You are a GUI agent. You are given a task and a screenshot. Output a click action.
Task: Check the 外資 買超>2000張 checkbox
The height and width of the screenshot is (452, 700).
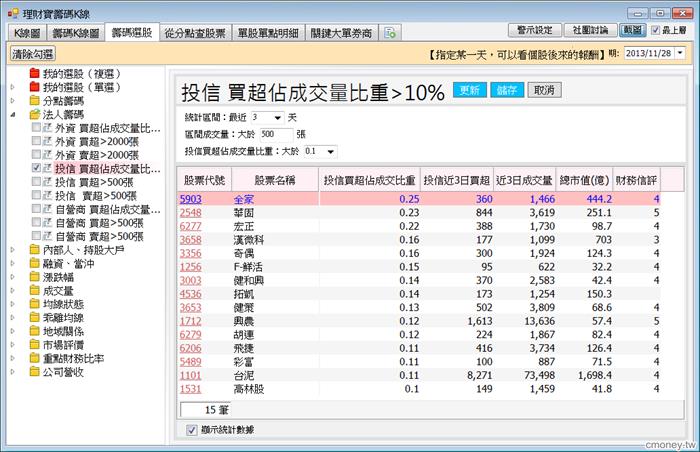pos(36,141)
